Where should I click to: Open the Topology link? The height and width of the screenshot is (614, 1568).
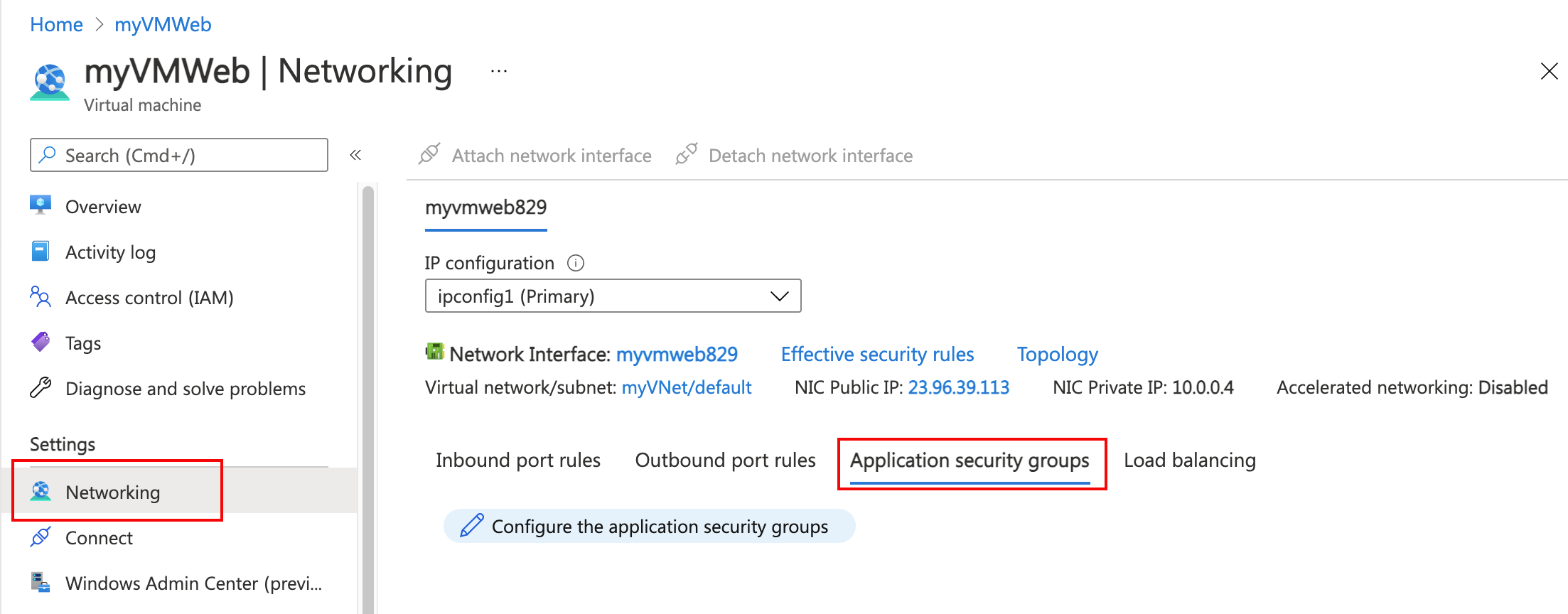click(1058, 354)
